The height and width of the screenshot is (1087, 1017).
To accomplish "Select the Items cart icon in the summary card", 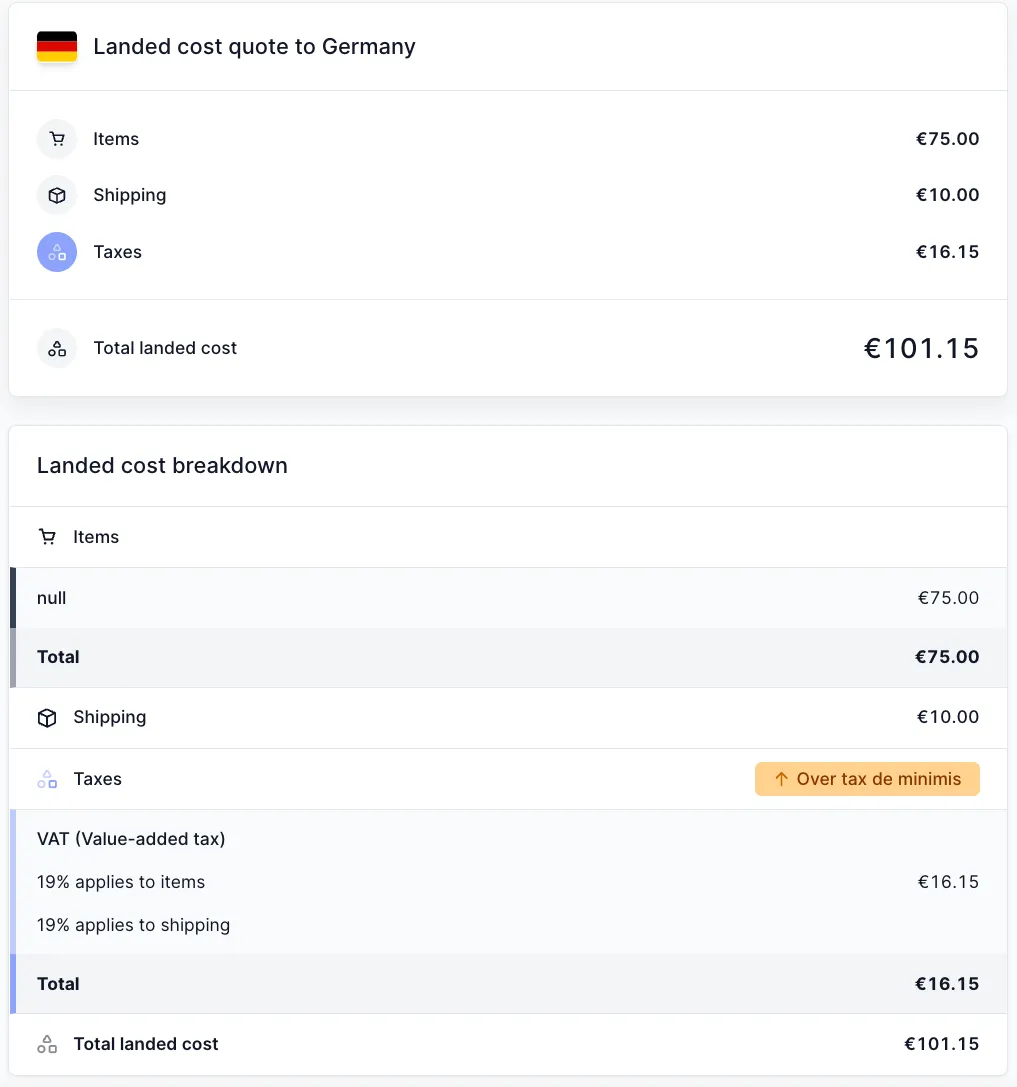I will click(x=56, y=139).
